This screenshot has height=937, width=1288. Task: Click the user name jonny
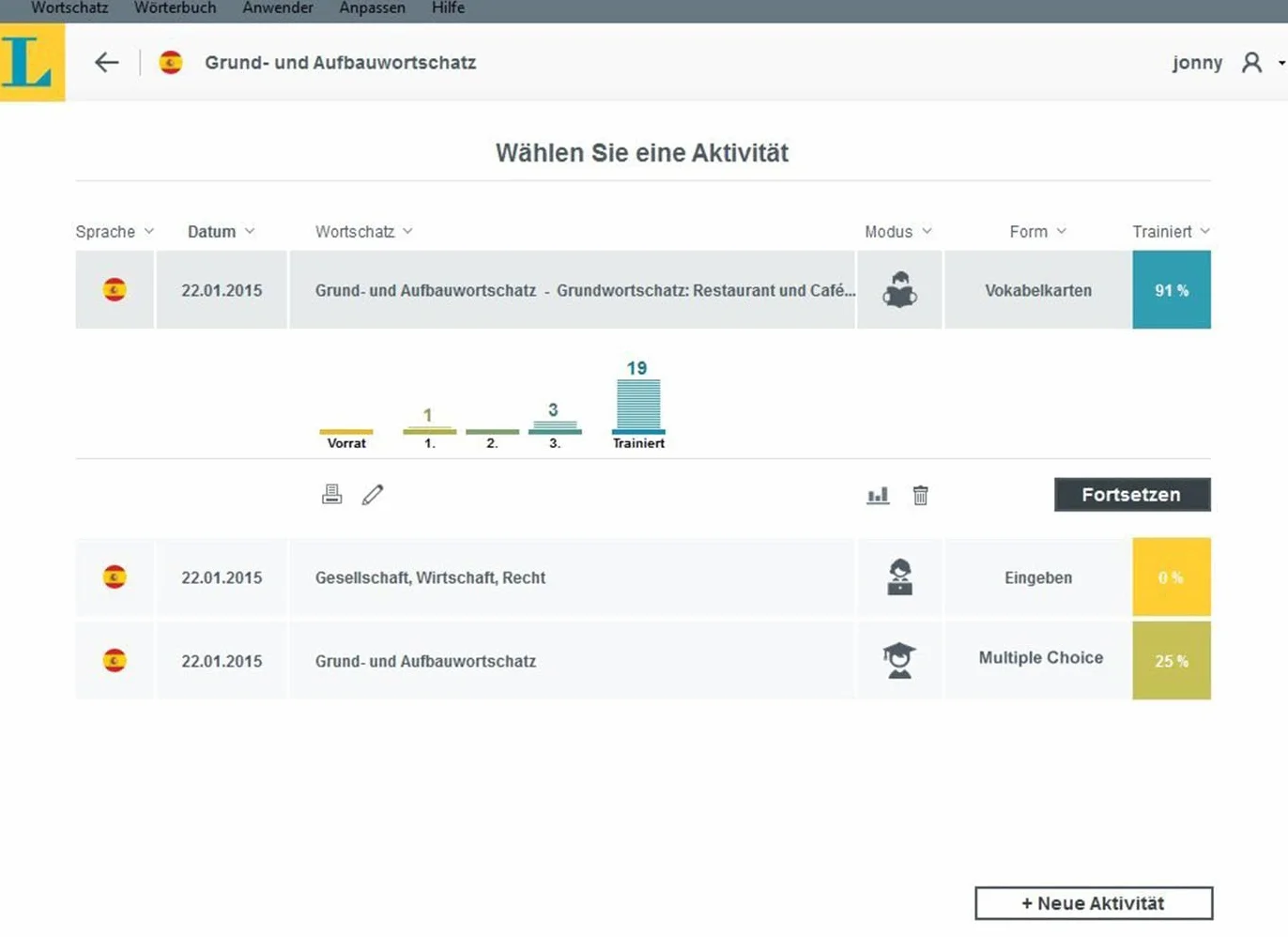[x=1197, y=63]
